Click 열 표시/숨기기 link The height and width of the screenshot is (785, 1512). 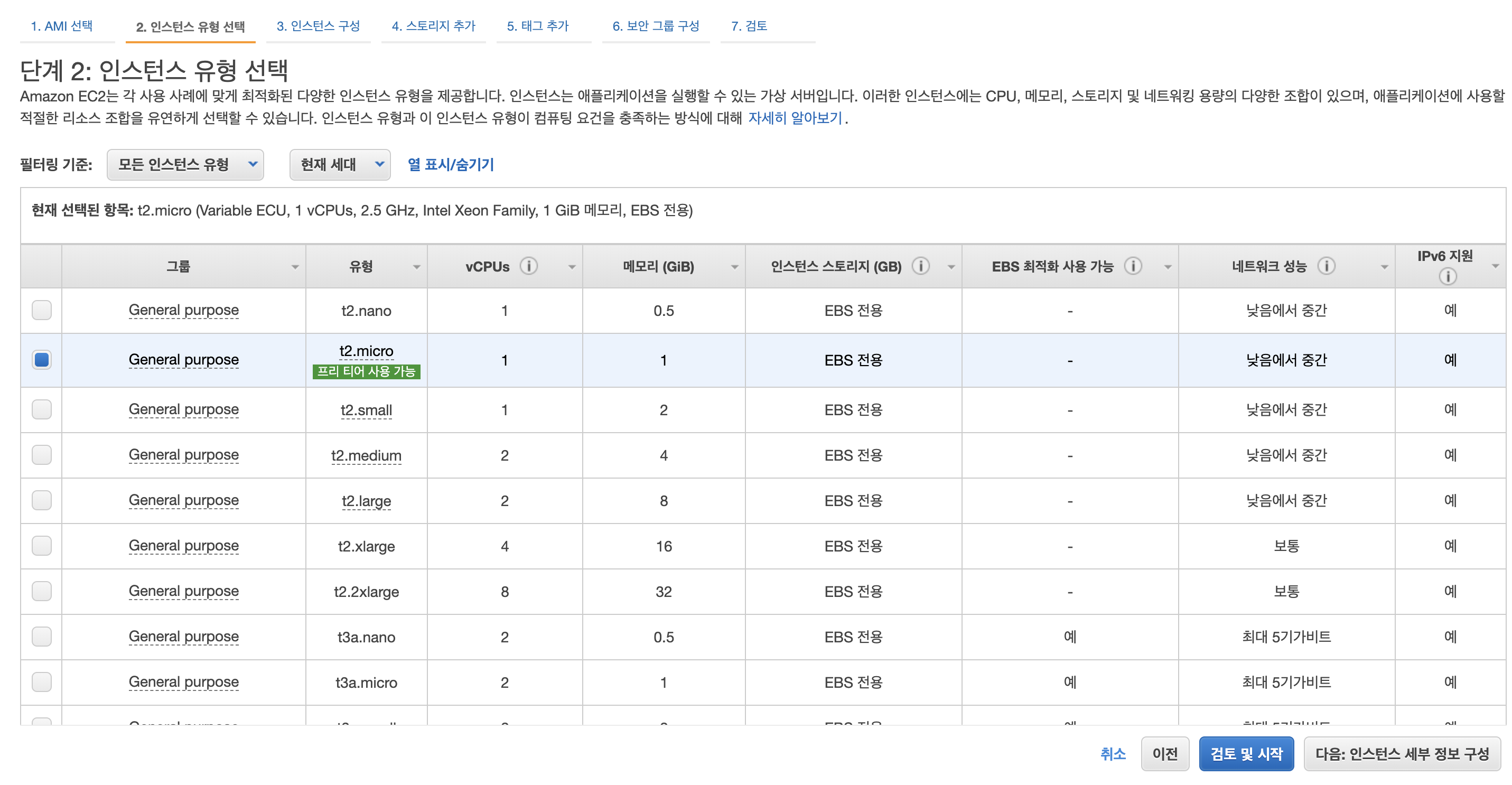pos(451,165)
